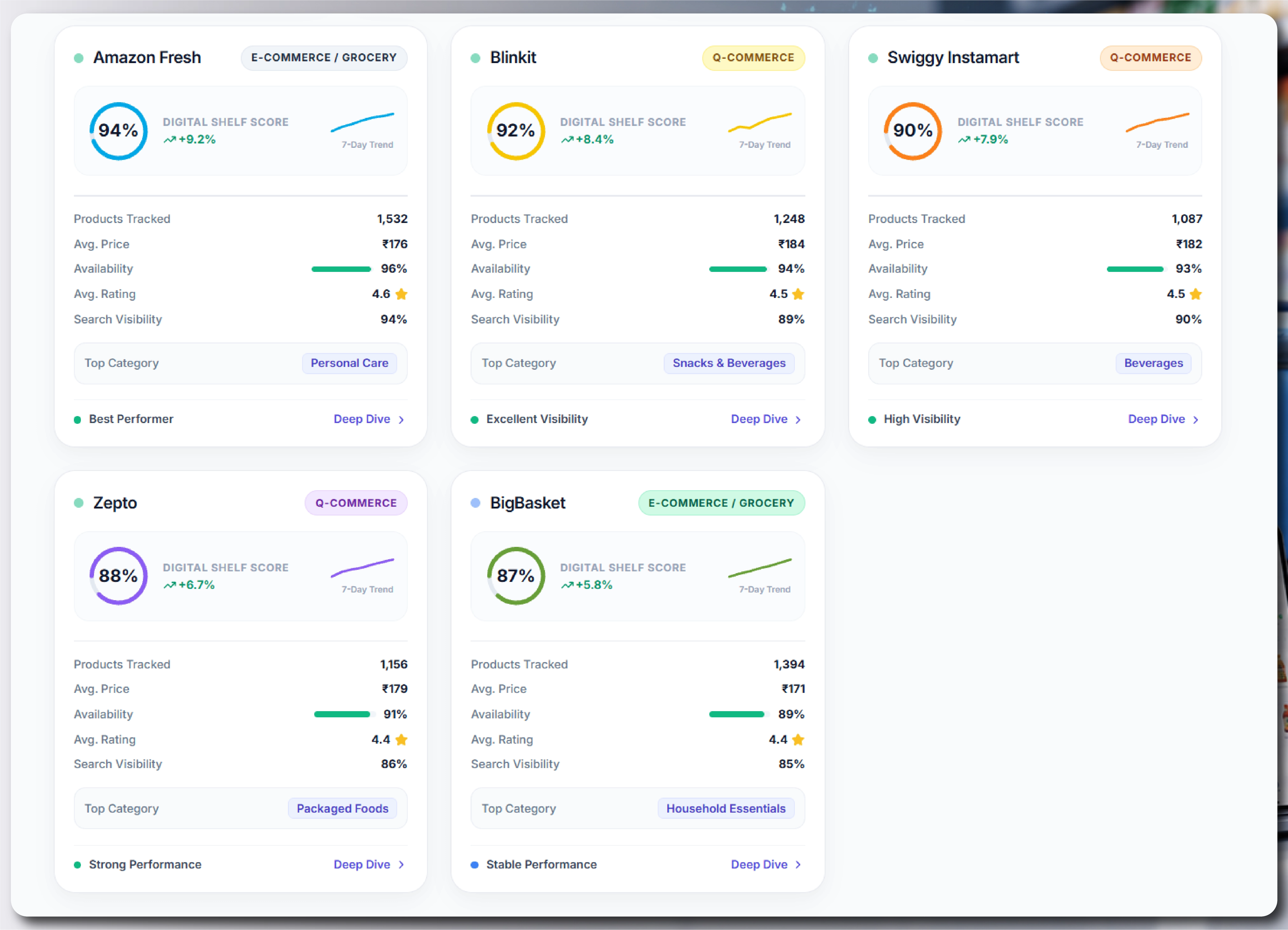Click Search Visibility value 90%

(1189, 319)
